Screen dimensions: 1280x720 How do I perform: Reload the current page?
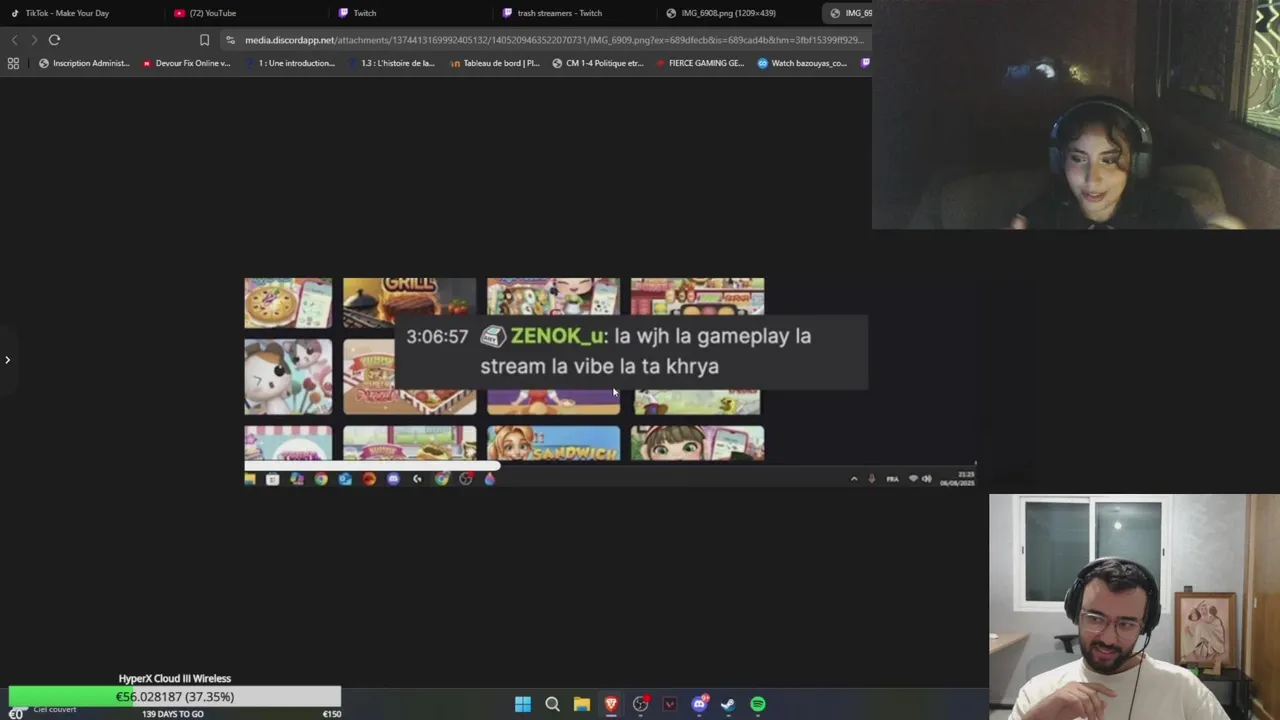pyautogui.click(x=54, y=40)
